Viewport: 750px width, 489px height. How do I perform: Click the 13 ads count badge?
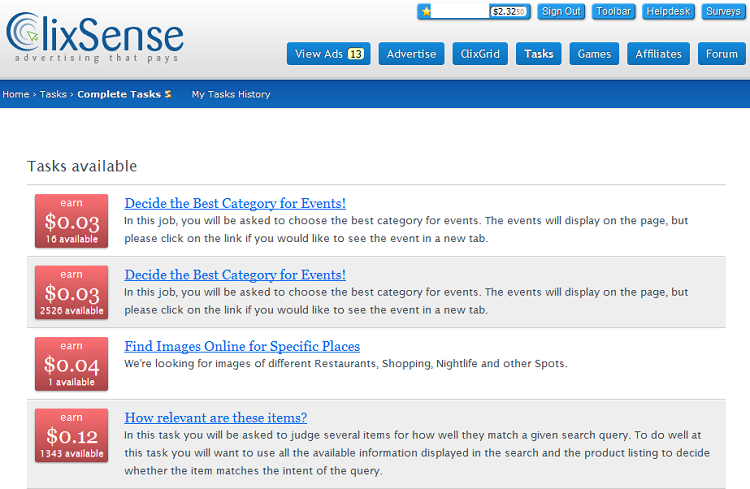coord(355,54)
